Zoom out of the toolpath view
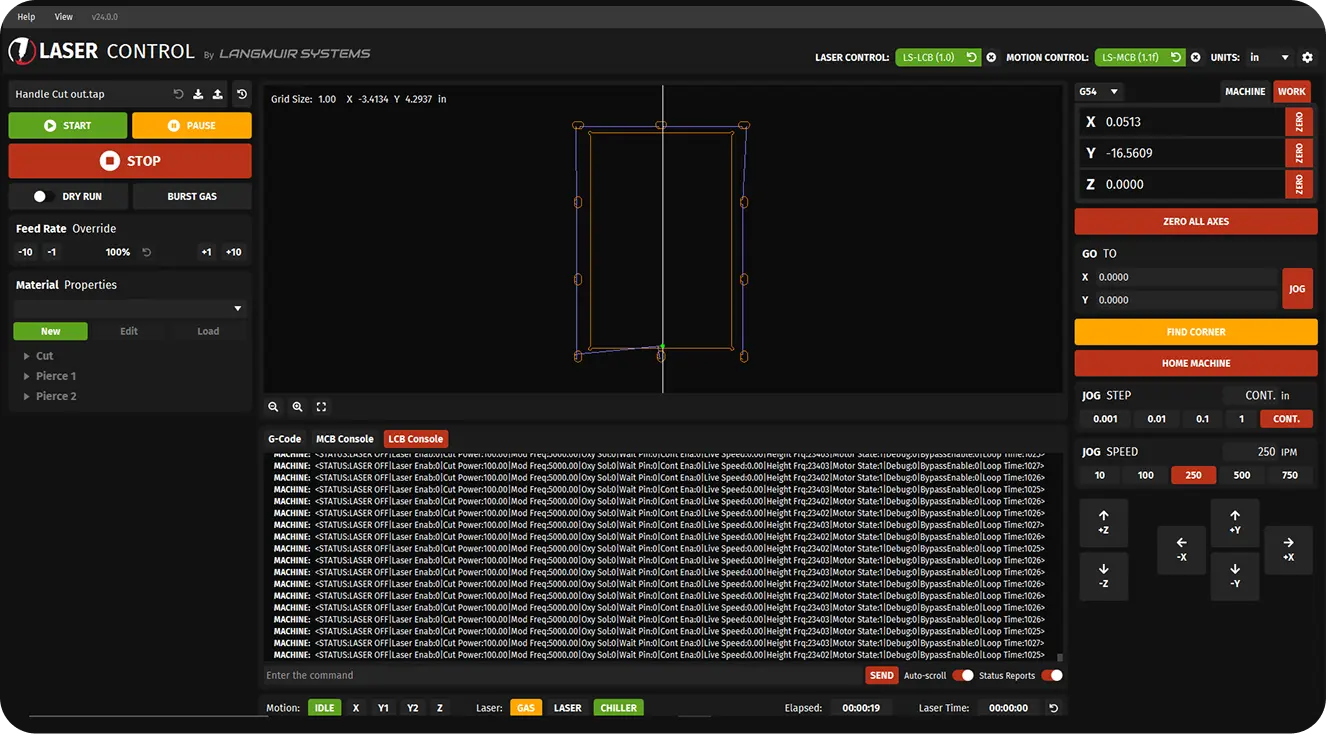The width and height of the screenshot is (1326, 734). point(273,407)
